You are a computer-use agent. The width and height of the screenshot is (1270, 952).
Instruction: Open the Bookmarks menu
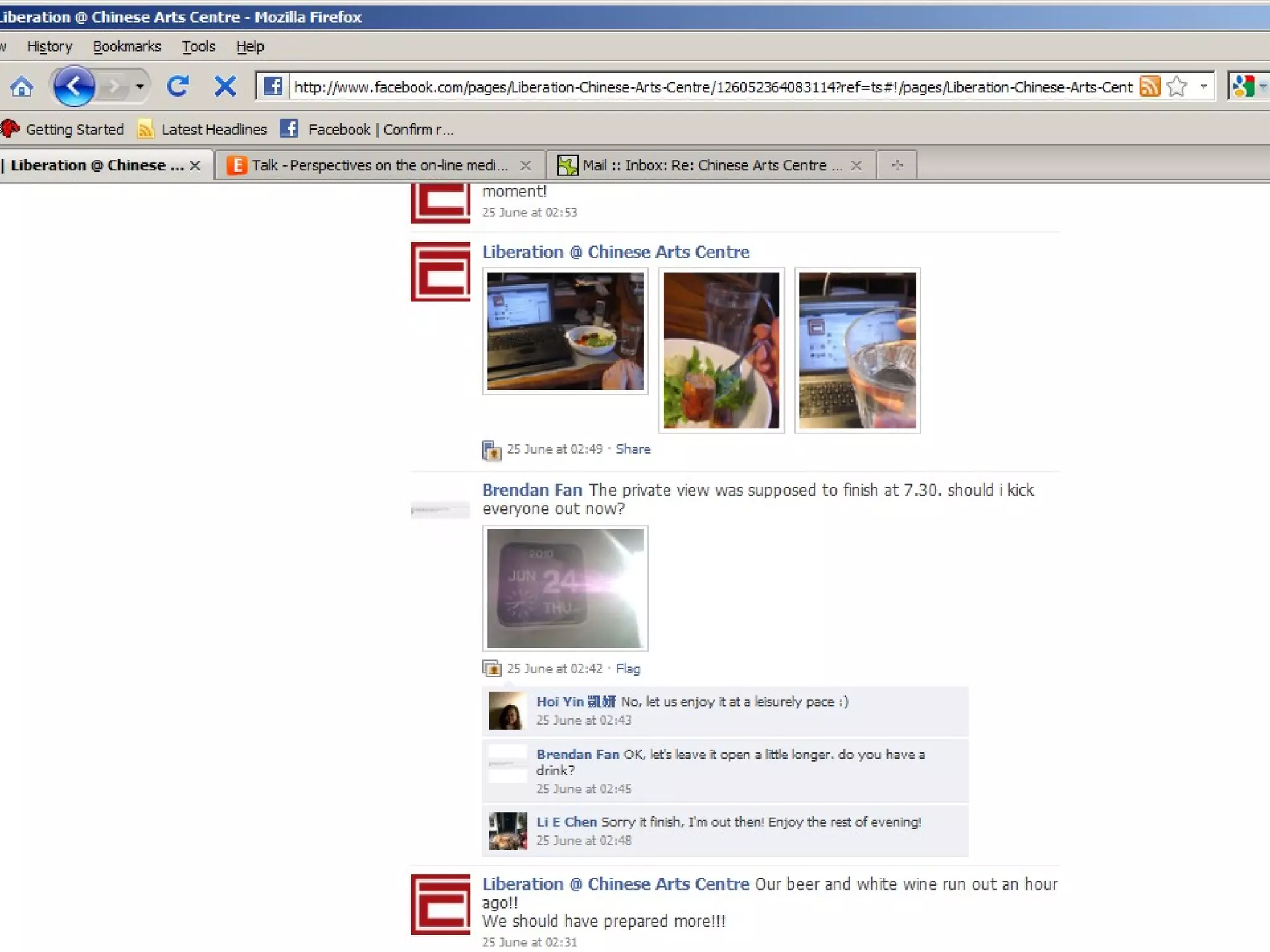click(127, 46)
